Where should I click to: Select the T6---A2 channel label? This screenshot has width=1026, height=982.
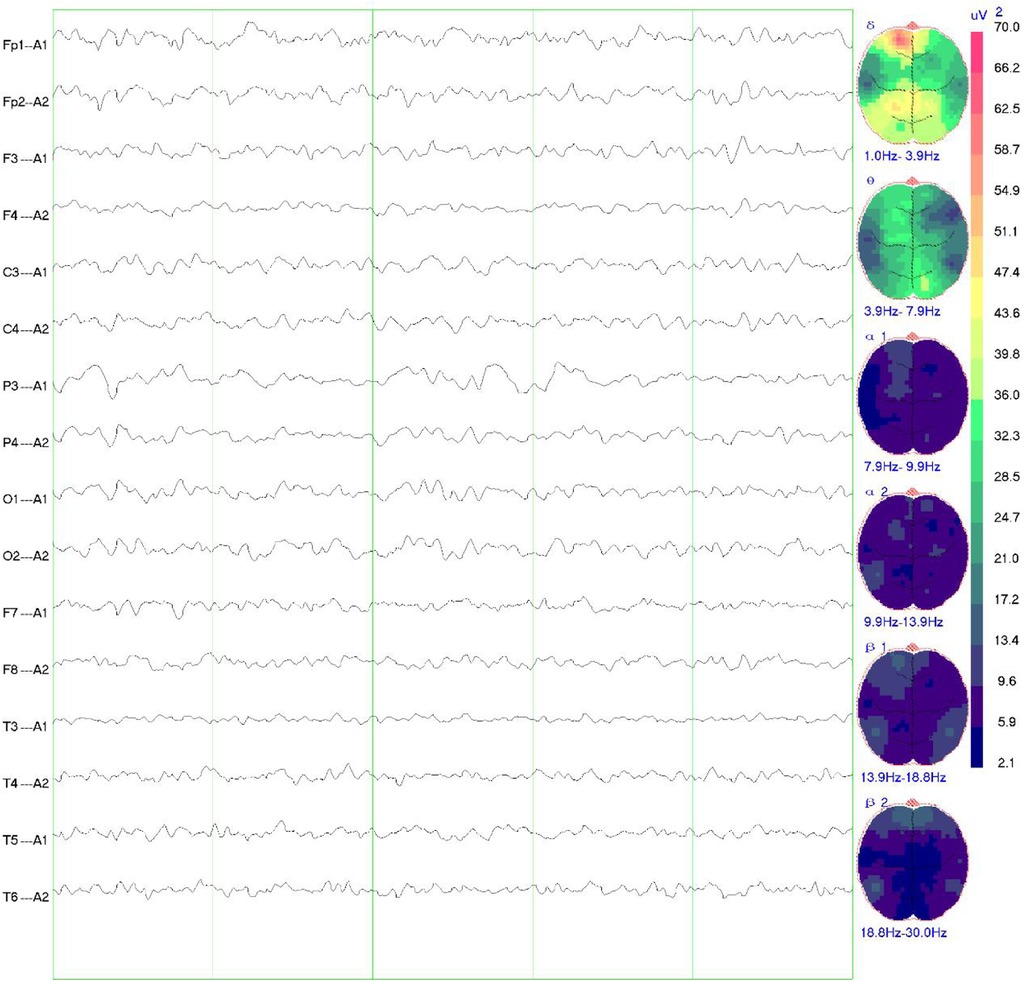[25, 897]
